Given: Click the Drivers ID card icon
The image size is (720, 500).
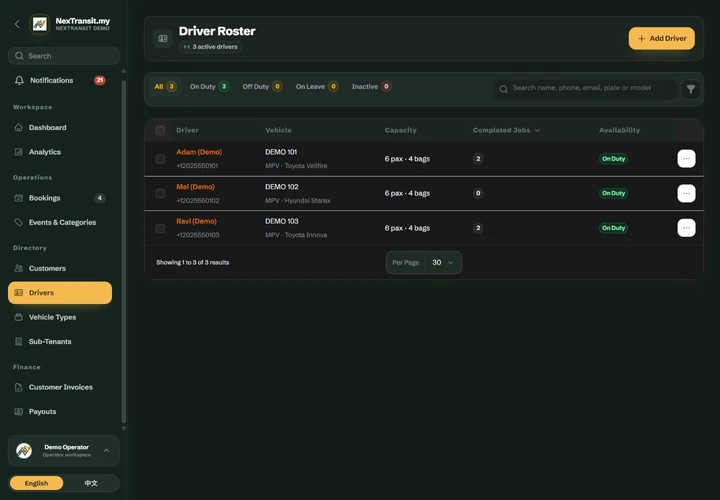Looking at the screenshot, I should coord(18,292).
